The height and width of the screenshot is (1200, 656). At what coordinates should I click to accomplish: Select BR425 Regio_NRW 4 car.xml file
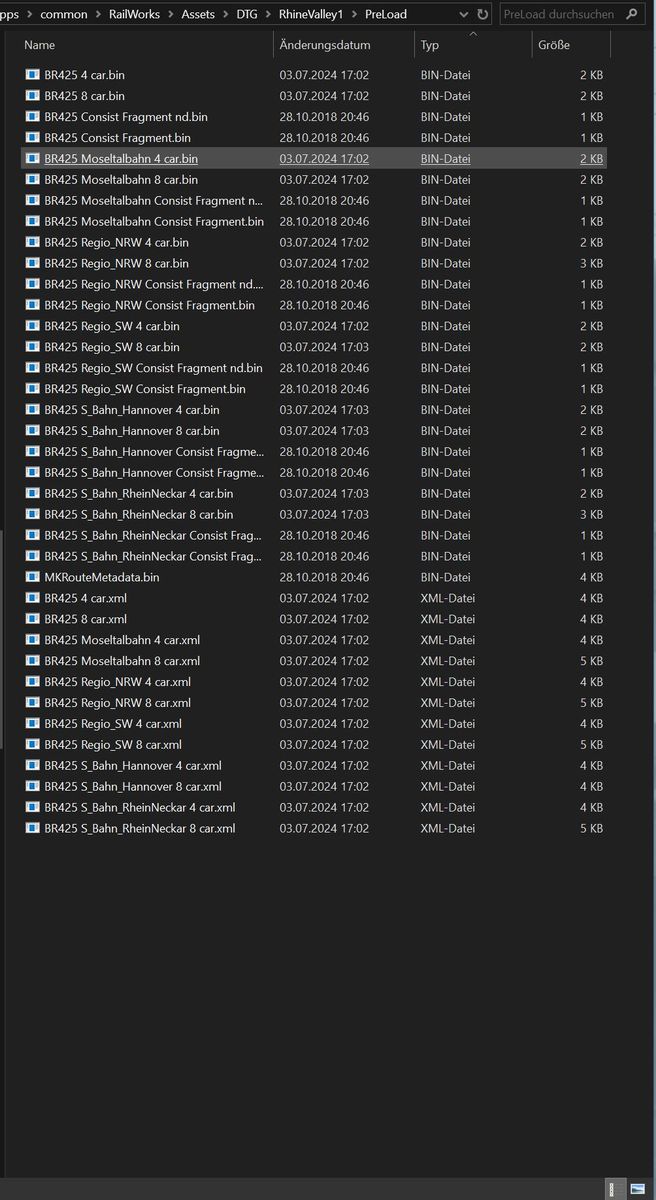pyautogui.click(x=313, y=682)
